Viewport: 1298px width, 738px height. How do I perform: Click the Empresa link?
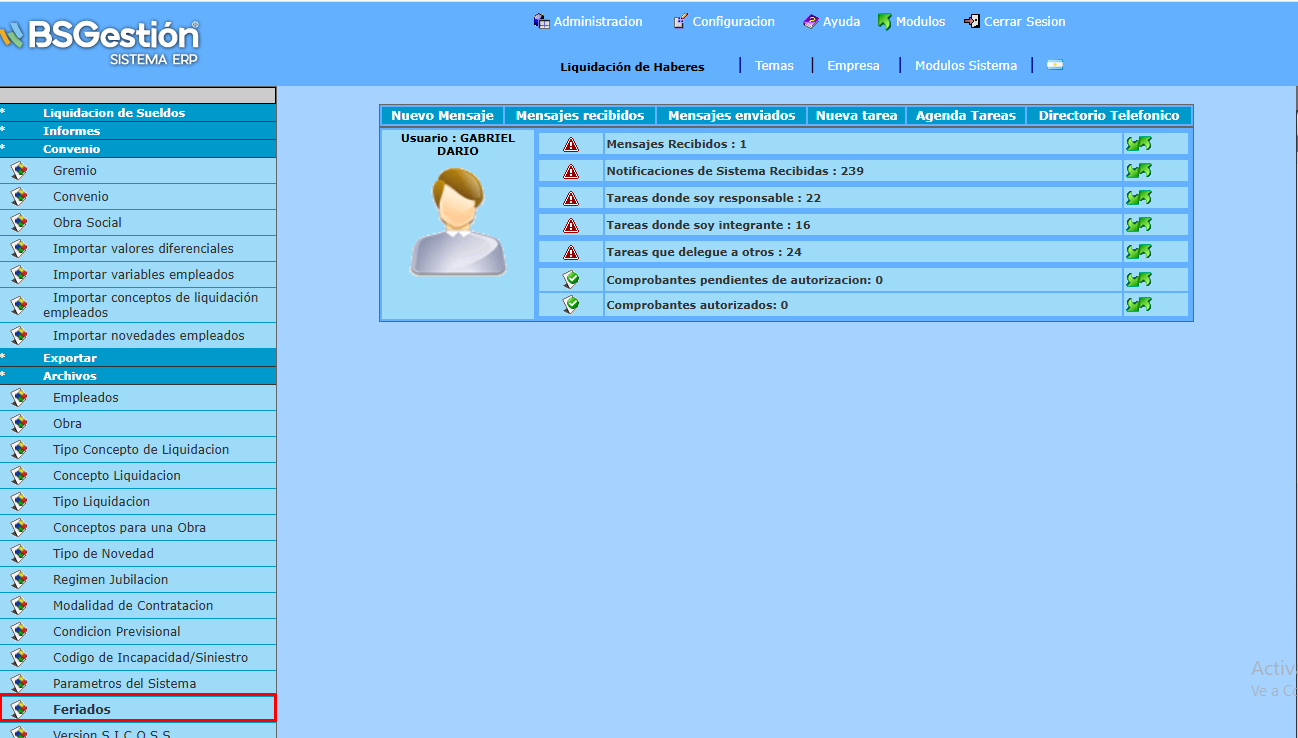coord(853,66)
